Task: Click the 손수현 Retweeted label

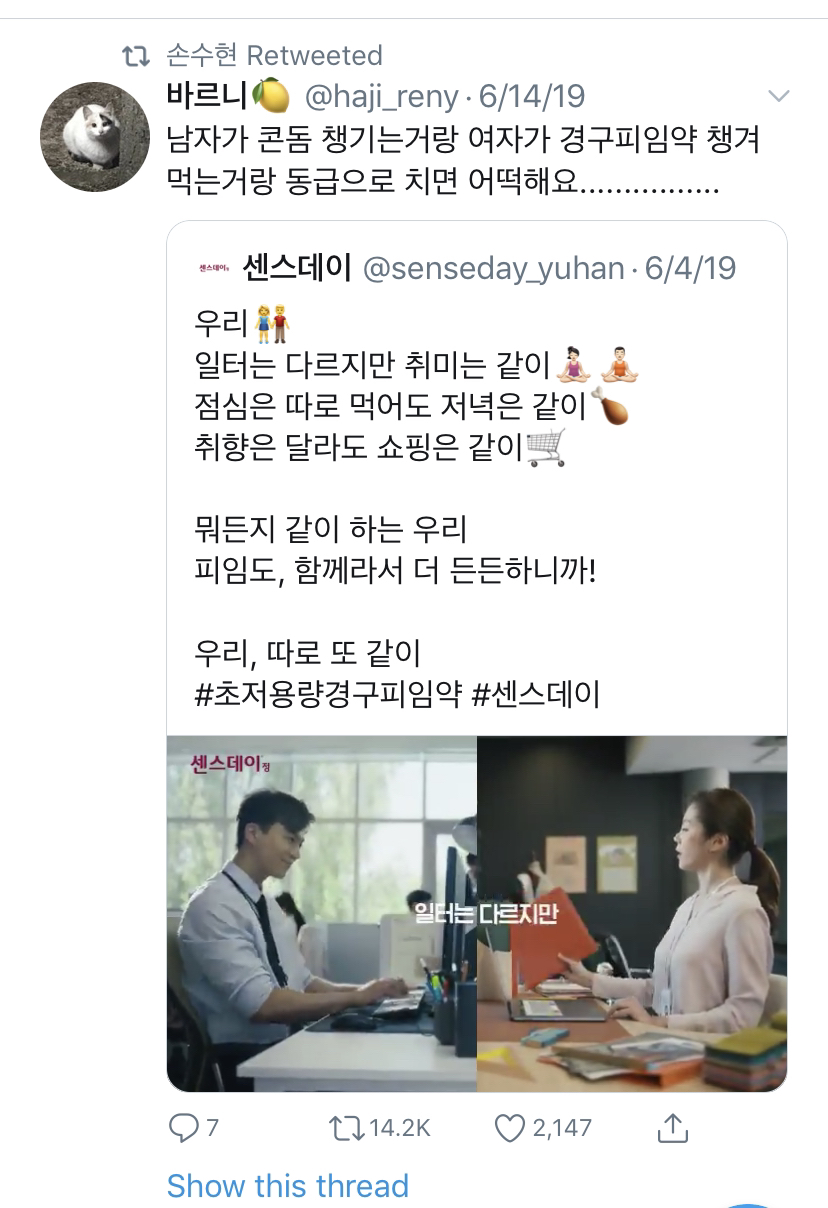Action: (x=274, y=55)
